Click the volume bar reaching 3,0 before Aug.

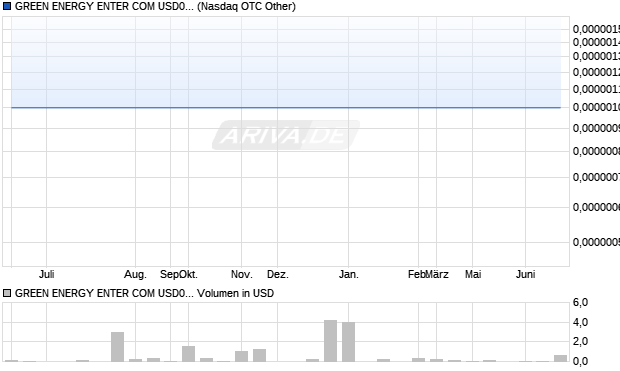117,346
